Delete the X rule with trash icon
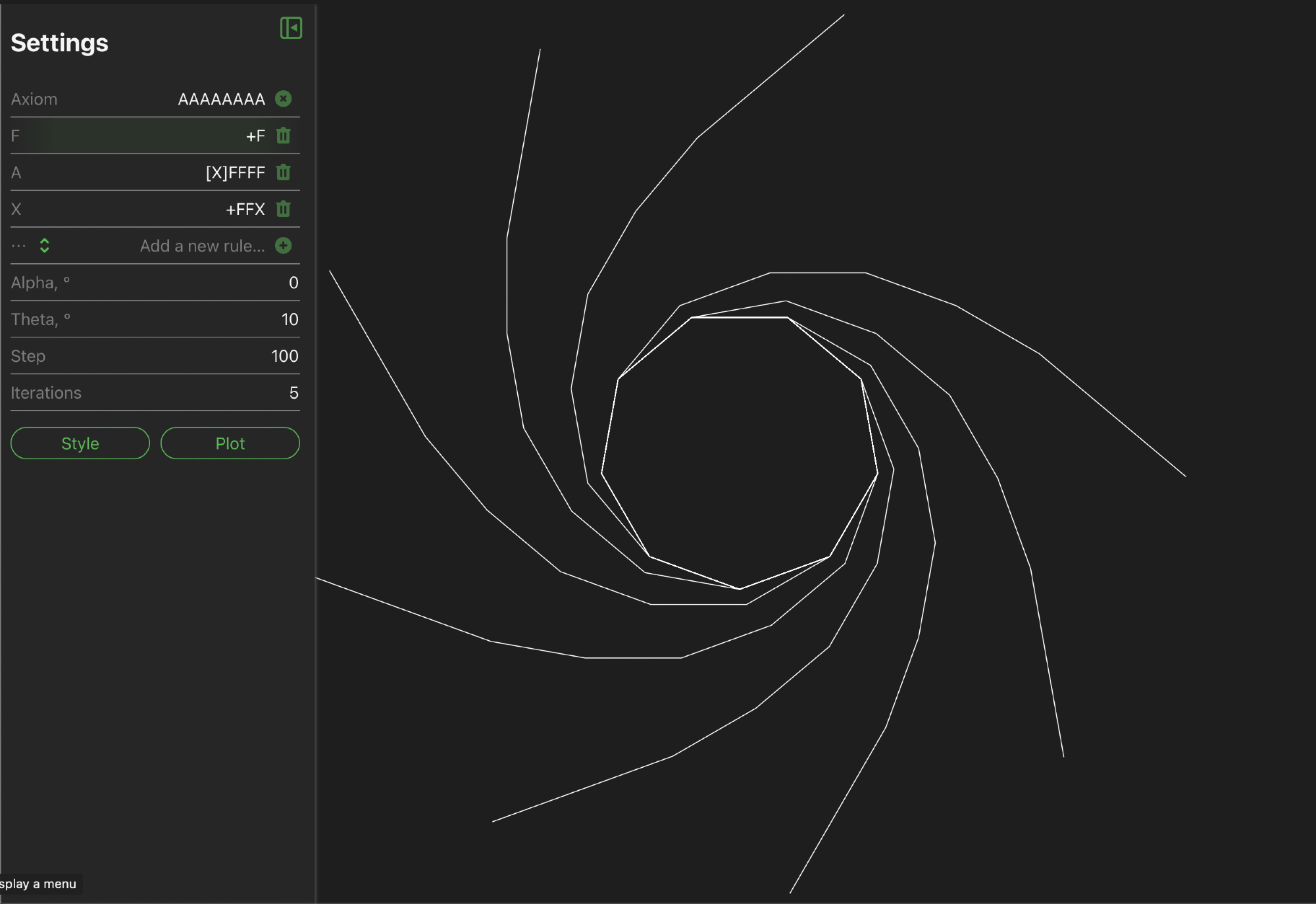Viewport: 1316px width, 904px height. pyautogui.click(x=284, y=209)
